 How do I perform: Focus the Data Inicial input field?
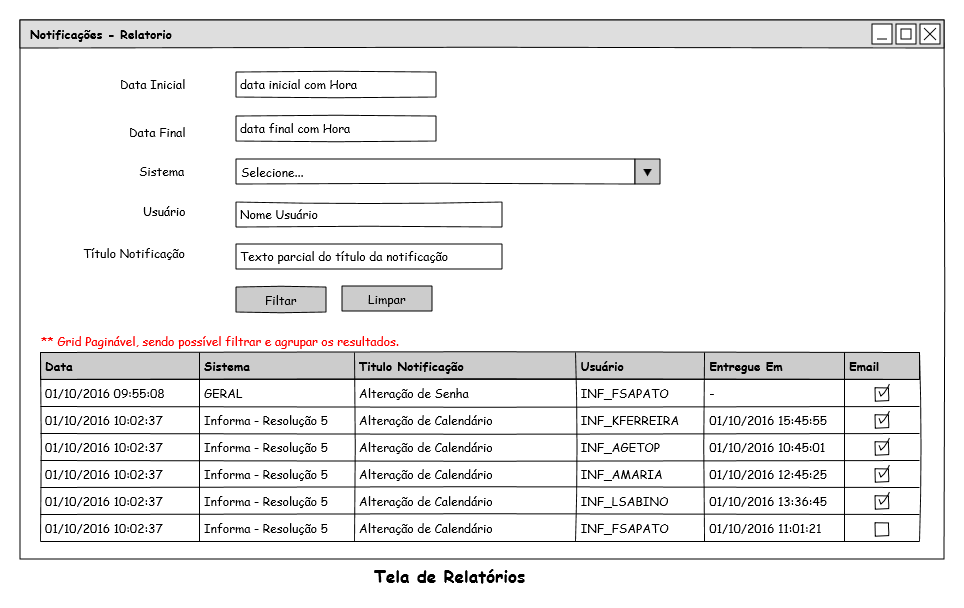point(335,85)
